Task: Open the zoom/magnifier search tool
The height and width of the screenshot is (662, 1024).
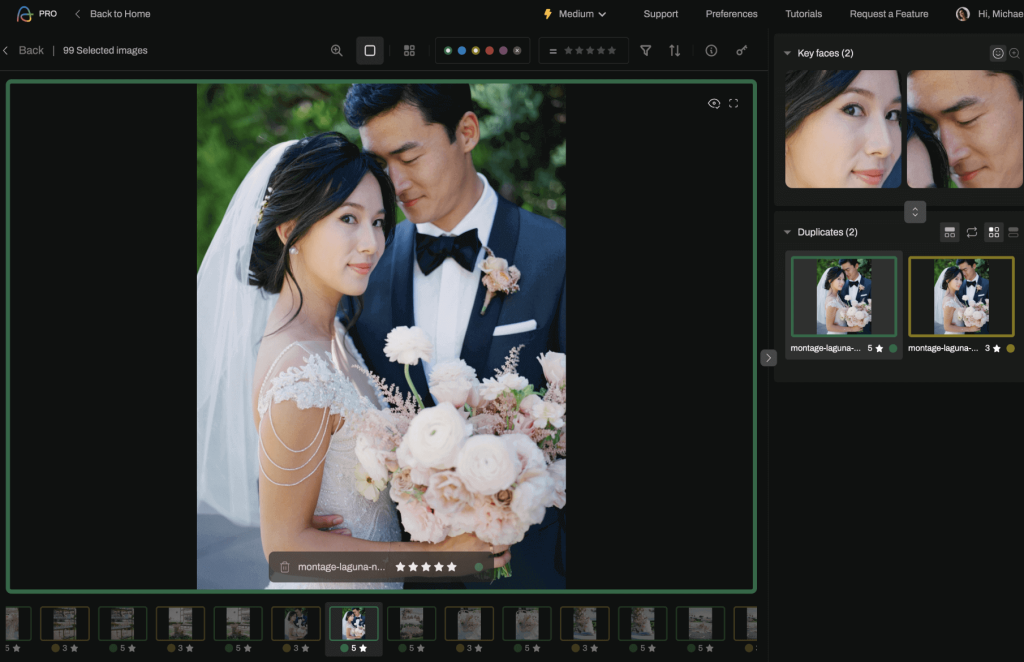Action: [337, 49]
